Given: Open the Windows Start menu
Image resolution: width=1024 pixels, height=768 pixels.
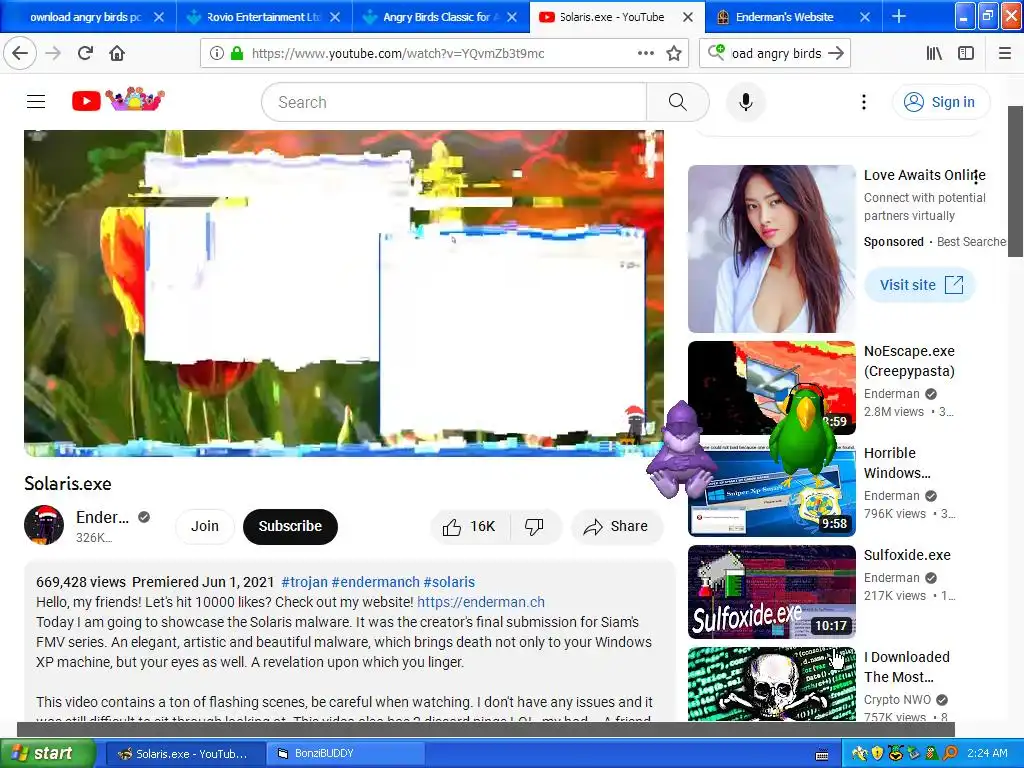Looking at the screenshot, I should pos(47,754).
